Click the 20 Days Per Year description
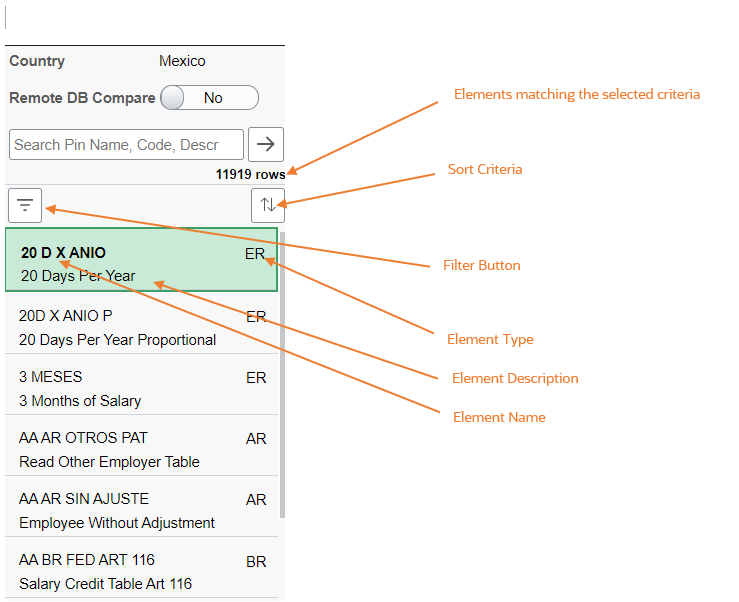Viewport: 739px width, 602px height. (77, 276)
